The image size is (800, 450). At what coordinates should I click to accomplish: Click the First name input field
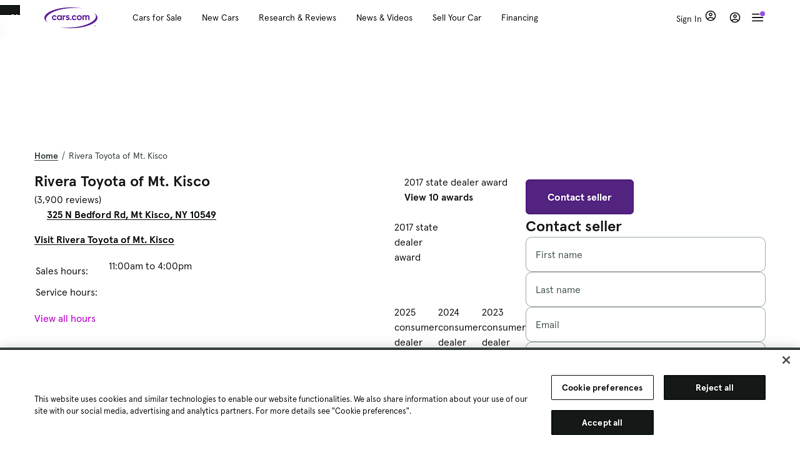point(645,254)
